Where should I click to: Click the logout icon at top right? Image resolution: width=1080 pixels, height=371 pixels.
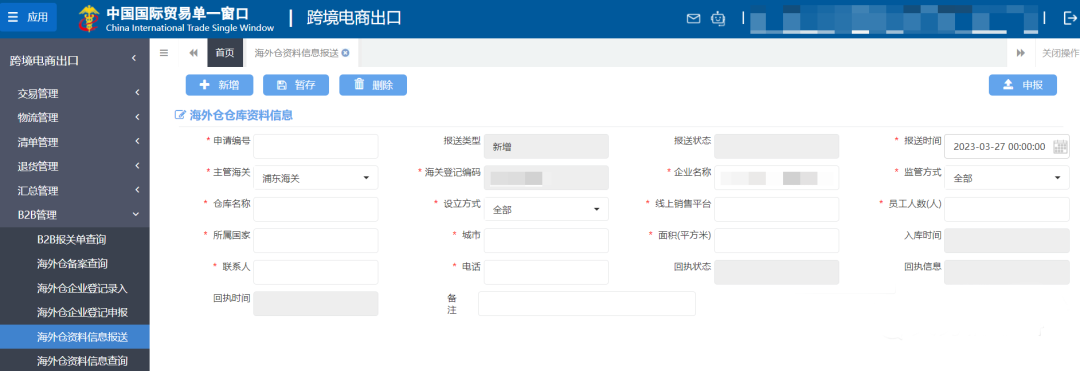tap(1070, 19)
